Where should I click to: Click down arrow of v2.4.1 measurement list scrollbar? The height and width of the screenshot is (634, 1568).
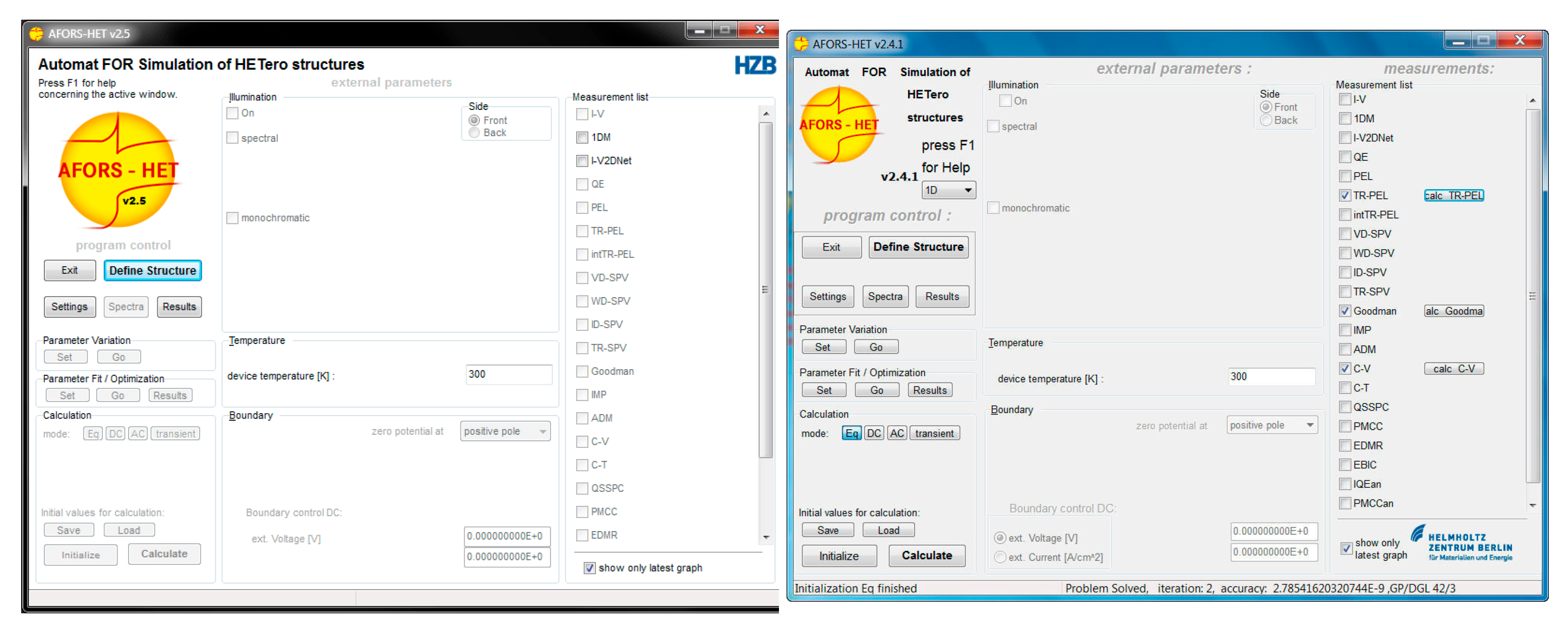[1532, 505]
